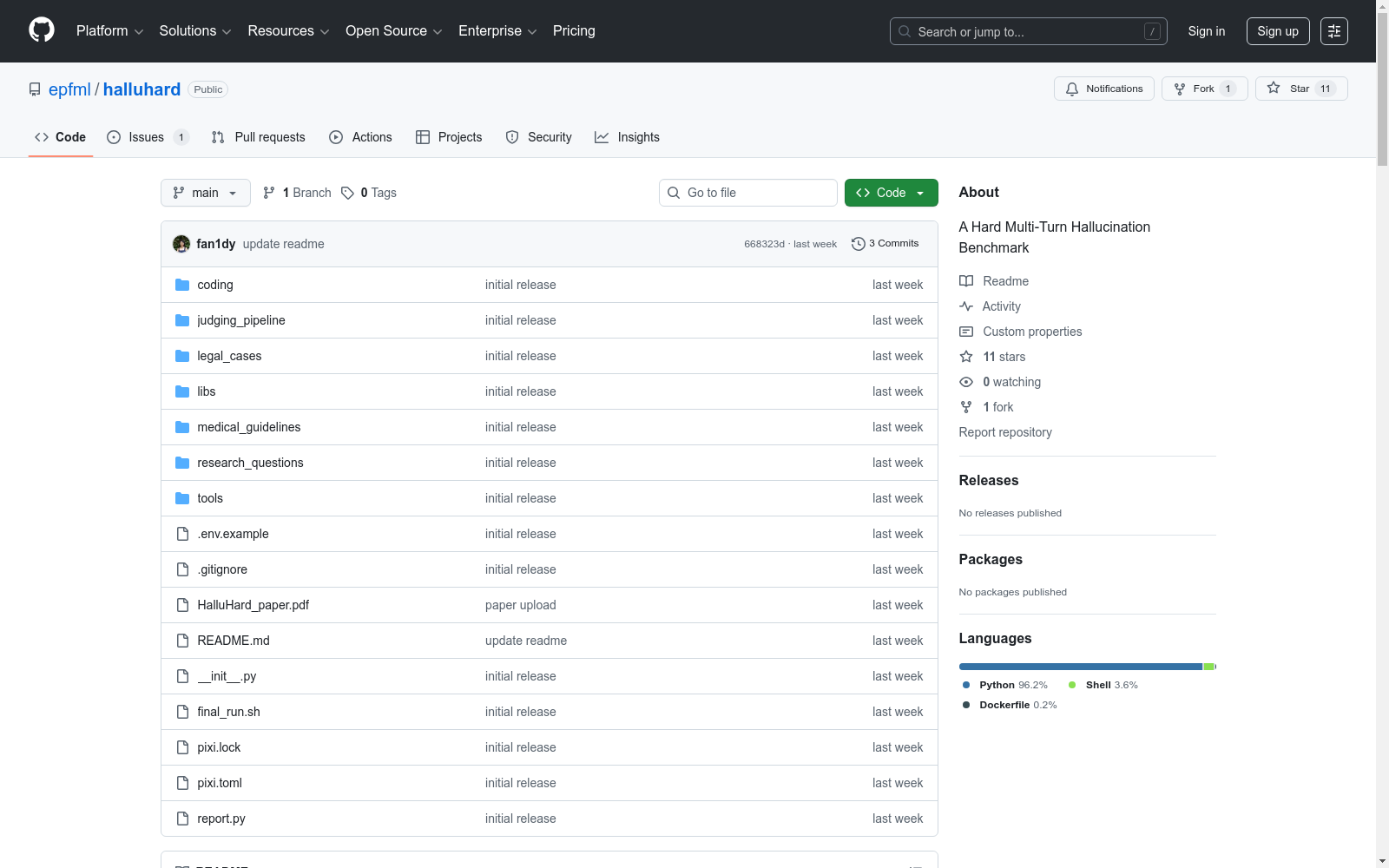Click the Star icon for this repository
Image resolution: width=1389 pixels, height=868 pixels.
(1274, 88)
